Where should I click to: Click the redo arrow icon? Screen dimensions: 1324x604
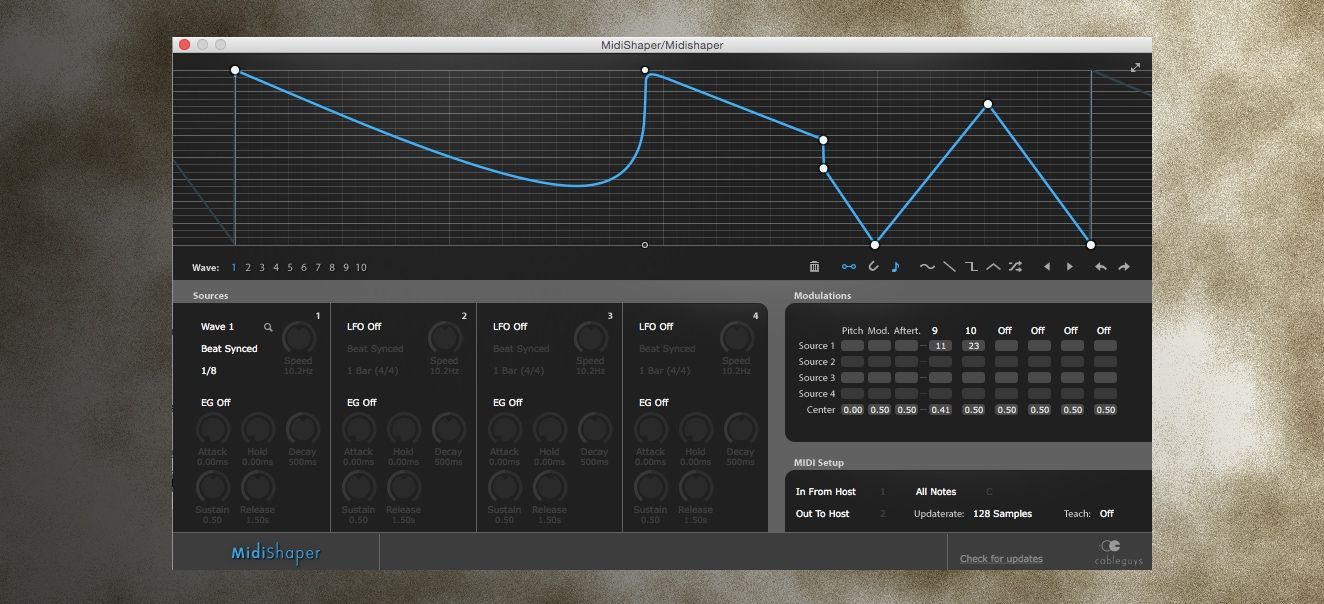[1124, 267]
